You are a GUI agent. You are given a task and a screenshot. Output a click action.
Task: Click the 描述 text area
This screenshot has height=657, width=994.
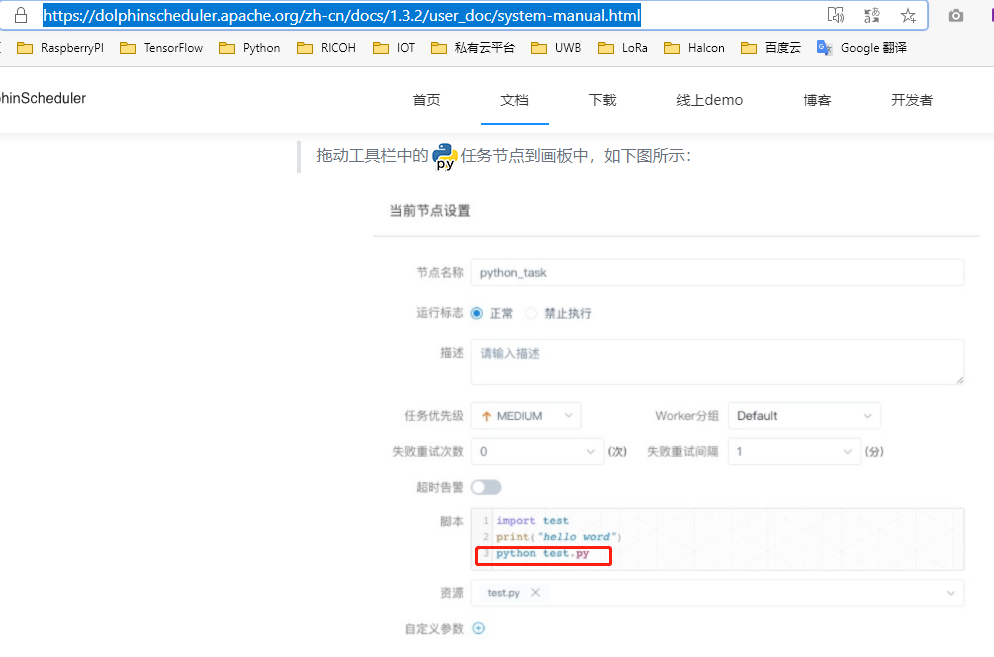(717, 361)
